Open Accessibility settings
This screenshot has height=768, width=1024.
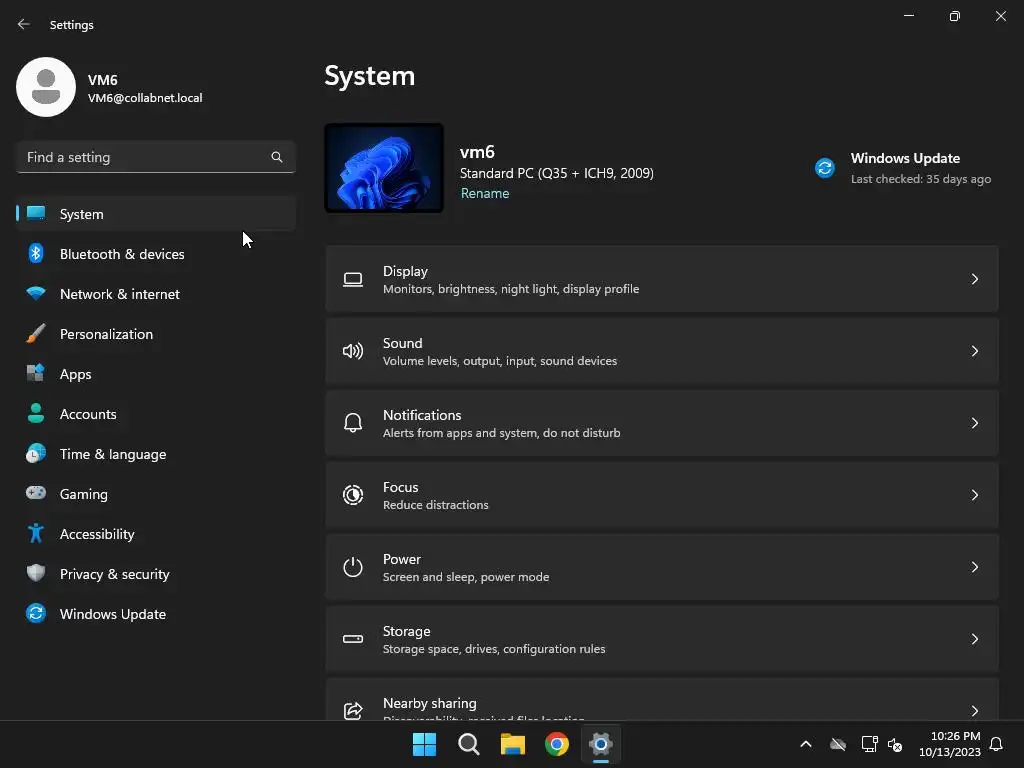coord(97,534)
